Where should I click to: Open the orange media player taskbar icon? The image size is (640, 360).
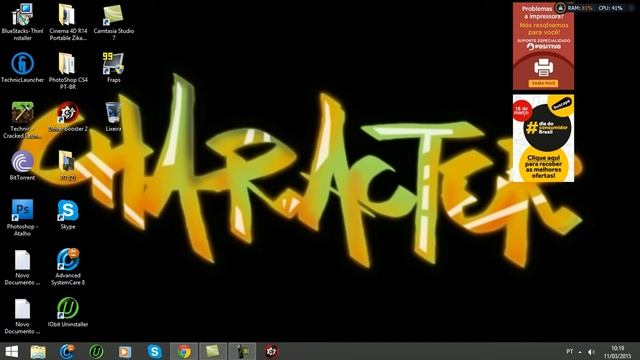pos(125,351)
